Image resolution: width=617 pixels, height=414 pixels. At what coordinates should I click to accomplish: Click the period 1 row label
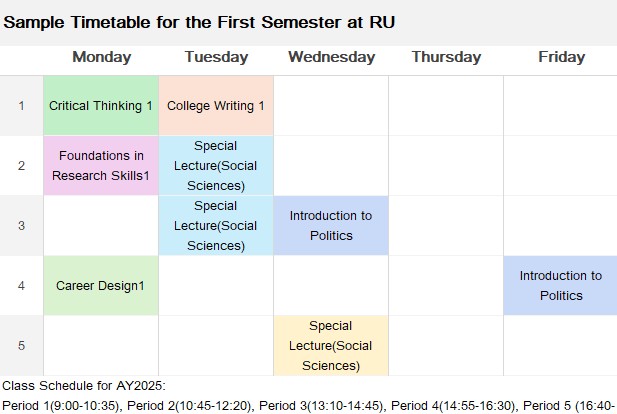[22, 106]
